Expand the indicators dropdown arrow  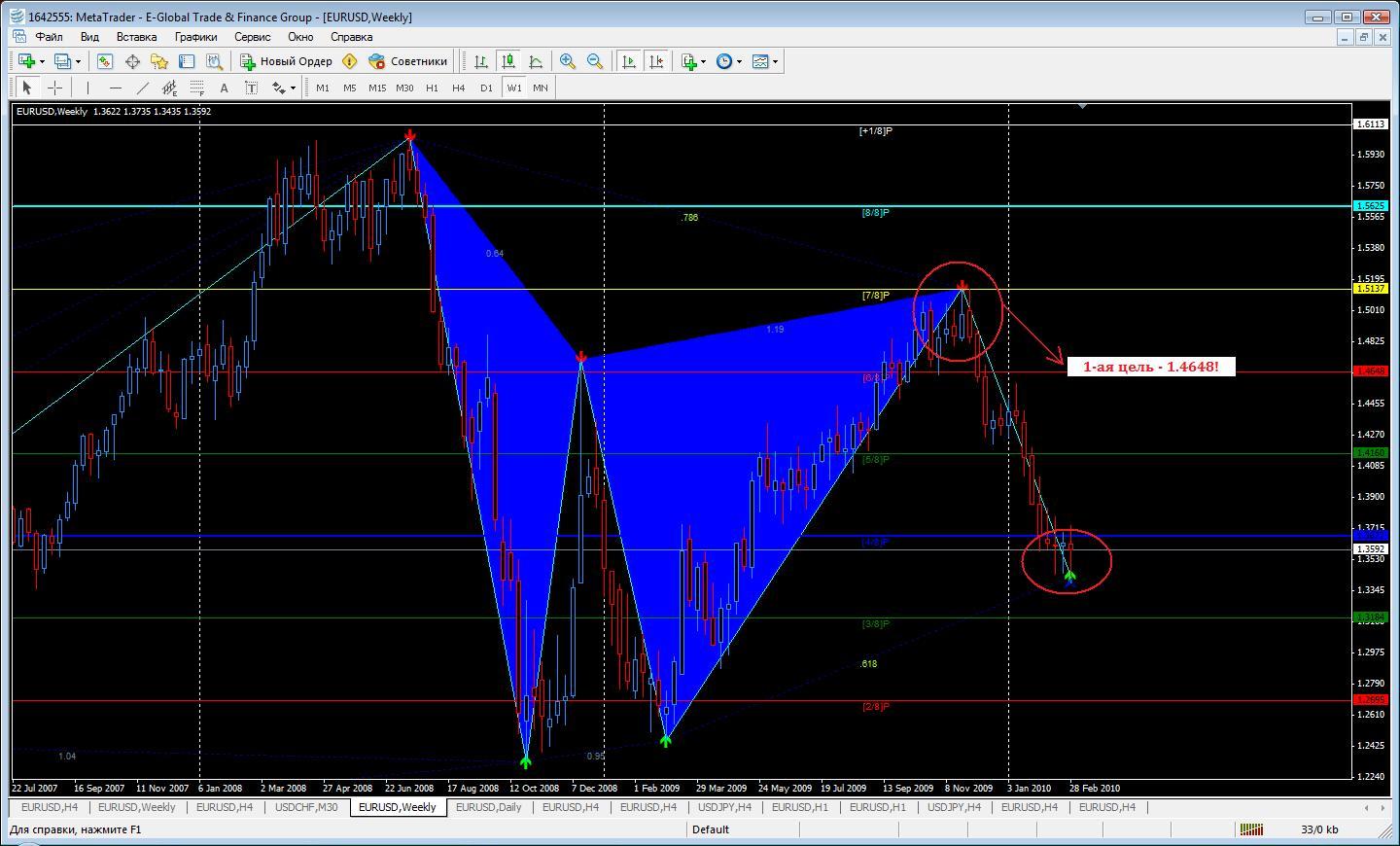704,61
